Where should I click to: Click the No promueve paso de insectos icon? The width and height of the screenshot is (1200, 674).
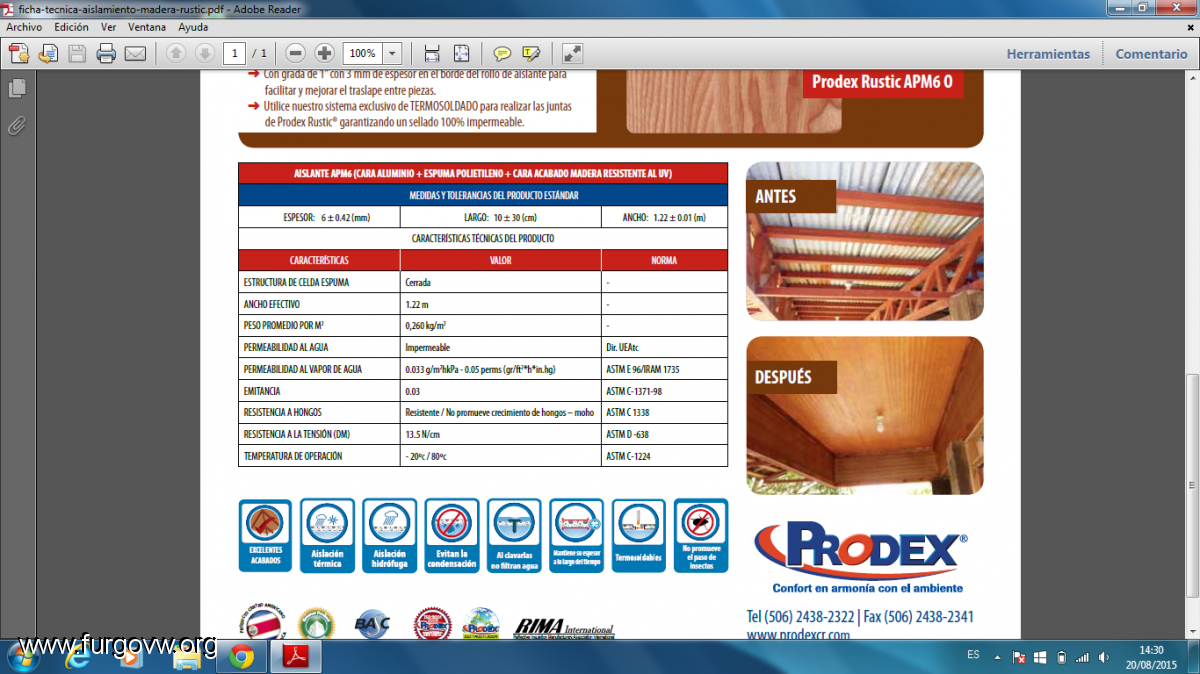point(700,536)
